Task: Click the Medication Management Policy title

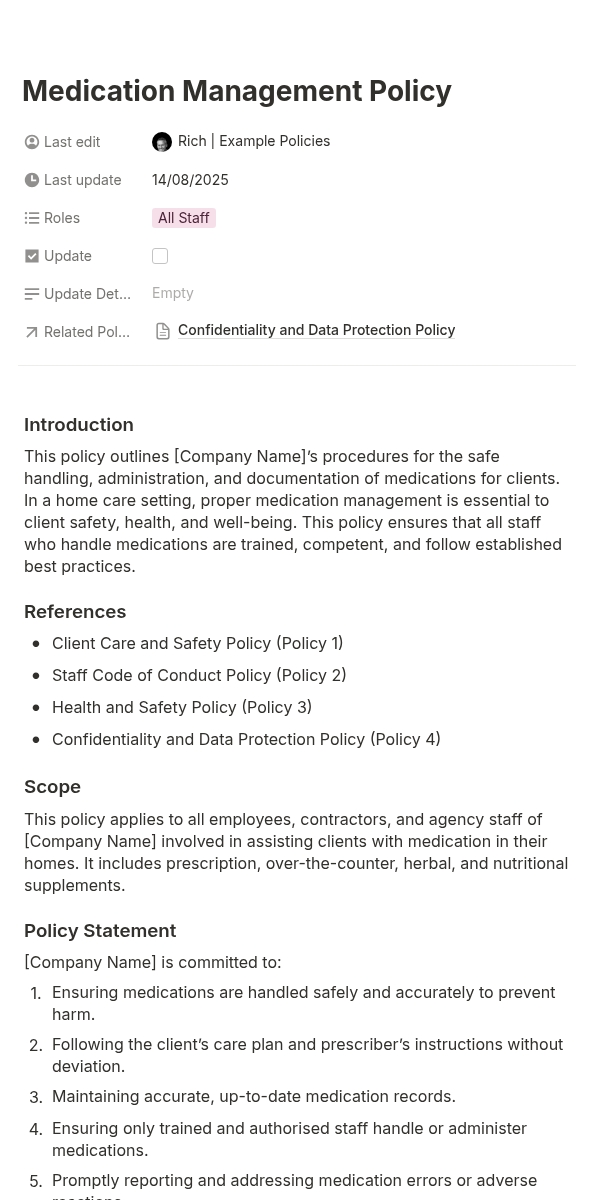Action: 237,91
